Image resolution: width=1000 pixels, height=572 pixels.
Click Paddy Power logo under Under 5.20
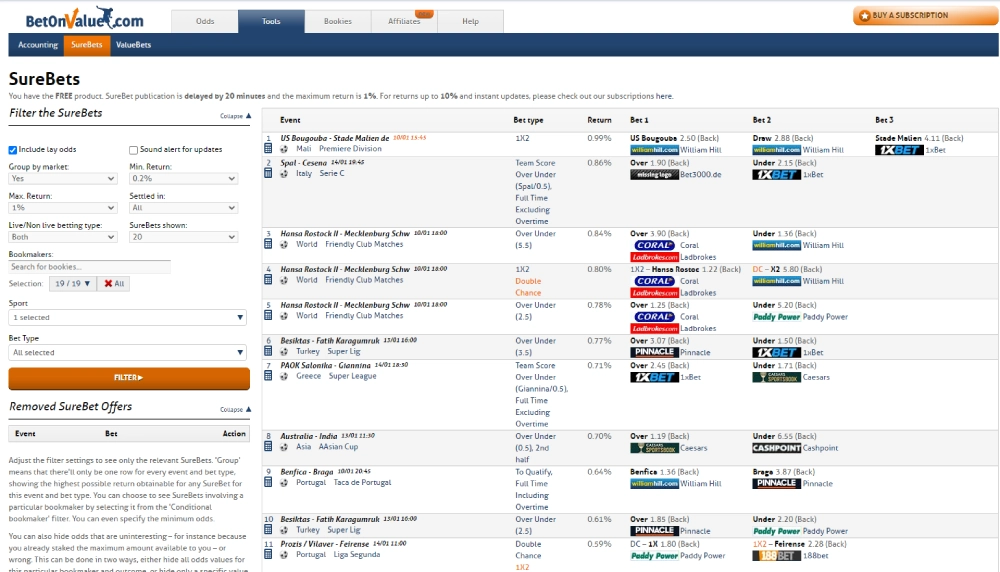pyautogui.click(x=776, y=317)
